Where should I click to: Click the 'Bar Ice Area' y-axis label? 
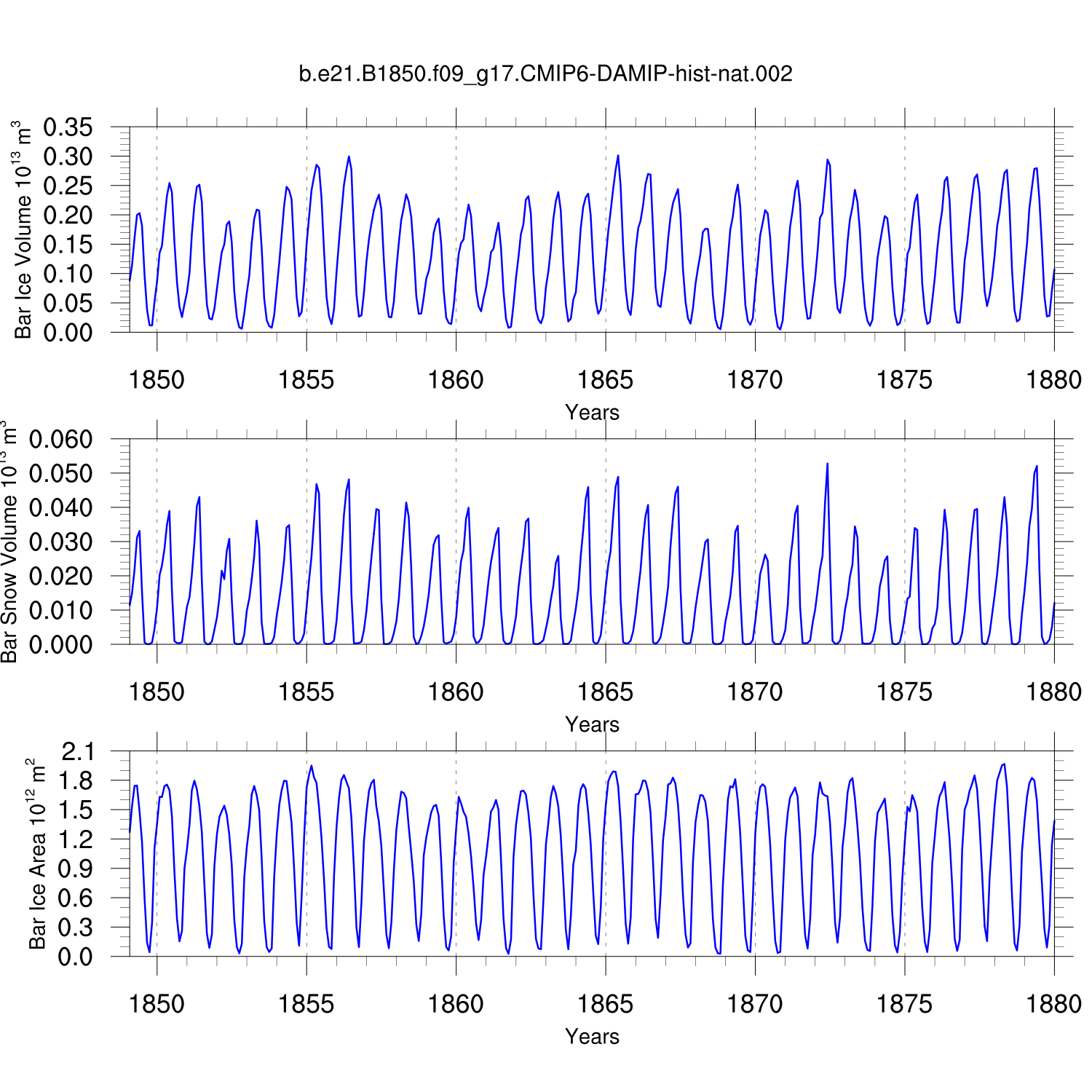[x=36, y=854]
